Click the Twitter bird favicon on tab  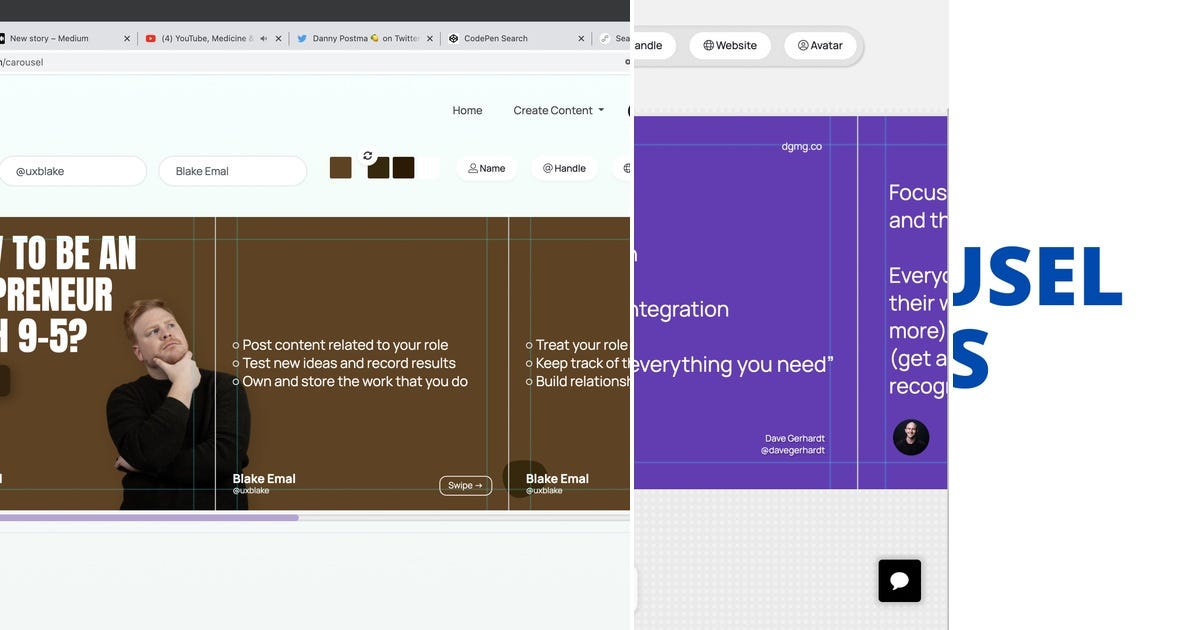(302, 38)
